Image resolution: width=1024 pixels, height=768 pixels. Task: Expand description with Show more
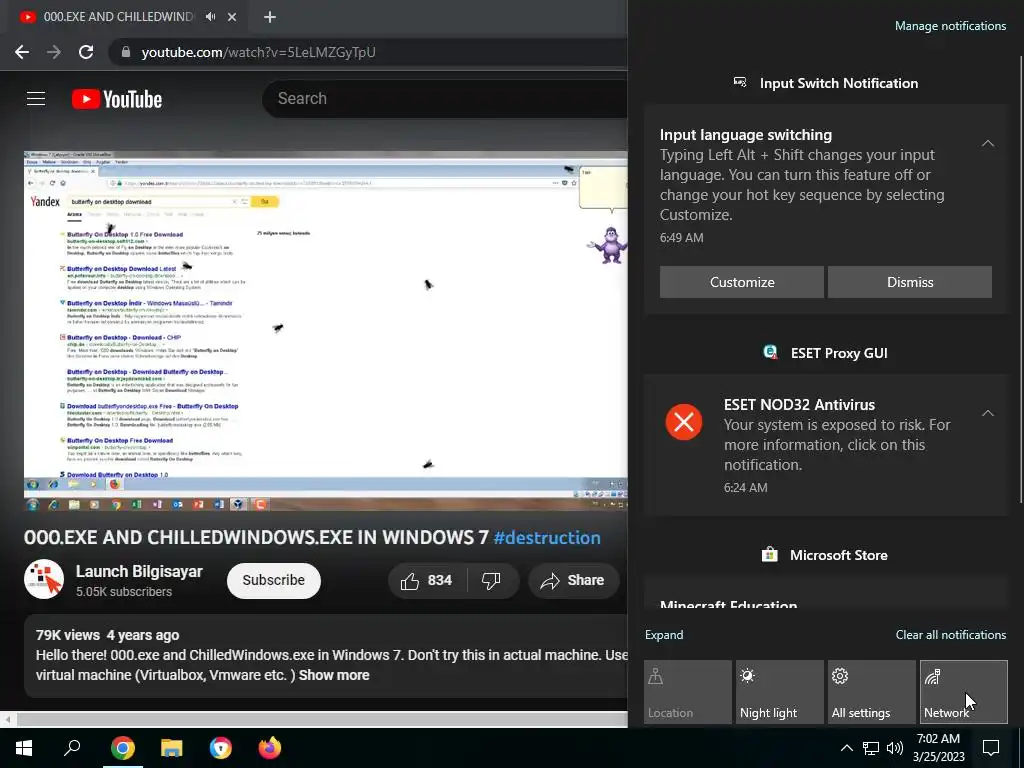334,675
